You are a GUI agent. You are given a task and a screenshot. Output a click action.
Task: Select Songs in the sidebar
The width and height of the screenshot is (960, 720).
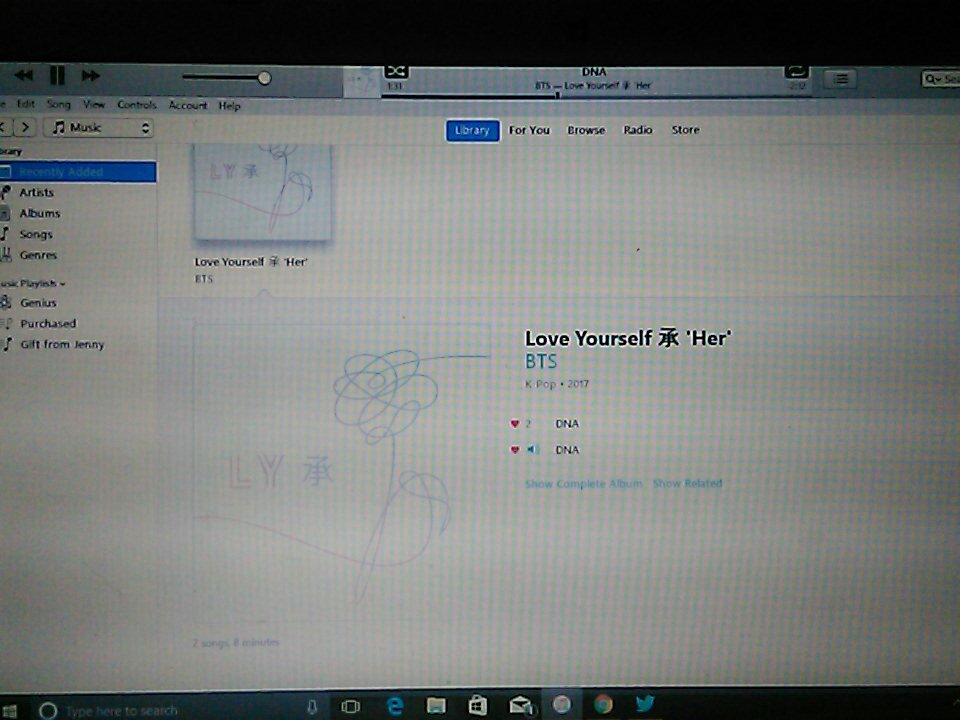[x=36, y=234]
